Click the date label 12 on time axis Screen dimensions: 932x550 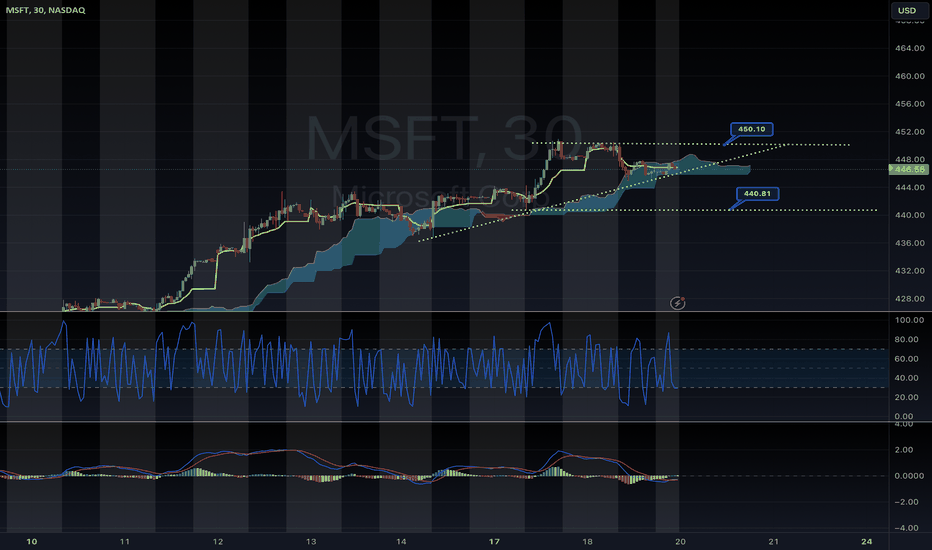218,541
